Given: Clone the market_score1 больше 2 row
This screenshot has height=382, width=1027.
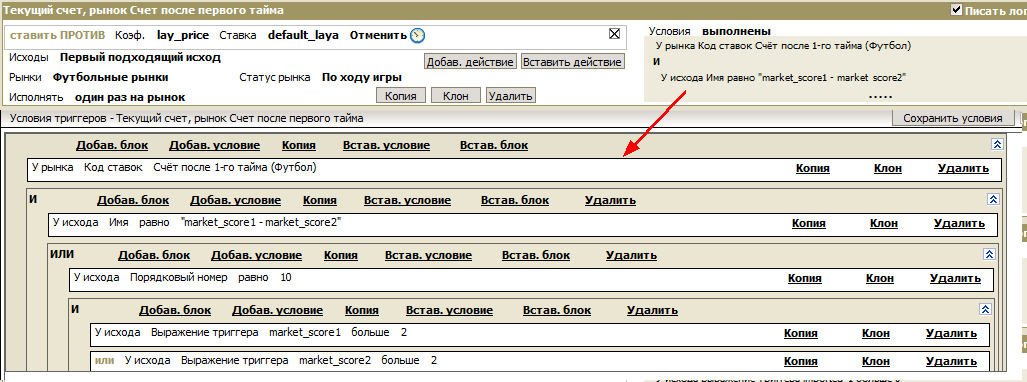Looking at the screenshot, I should (876, 334).
